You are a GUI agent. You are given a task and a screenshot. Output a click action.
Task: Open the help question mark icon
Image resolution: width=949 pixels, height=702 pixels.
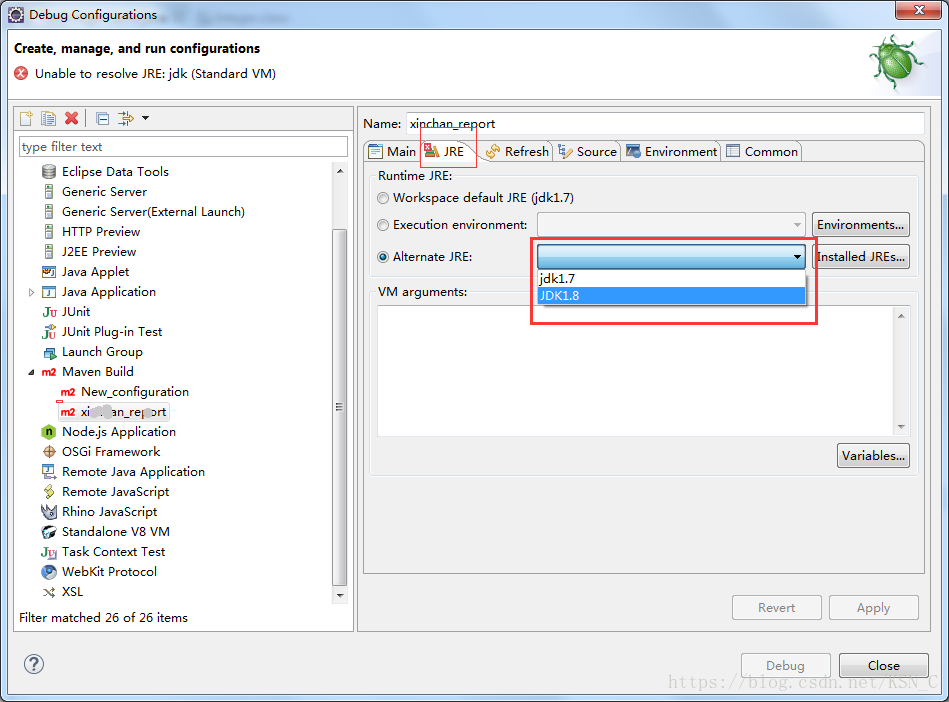[34, 664]
